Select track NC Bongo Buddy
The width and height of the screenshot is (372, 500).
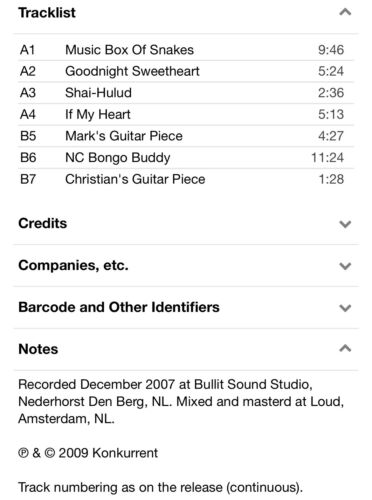pos(118,157)
